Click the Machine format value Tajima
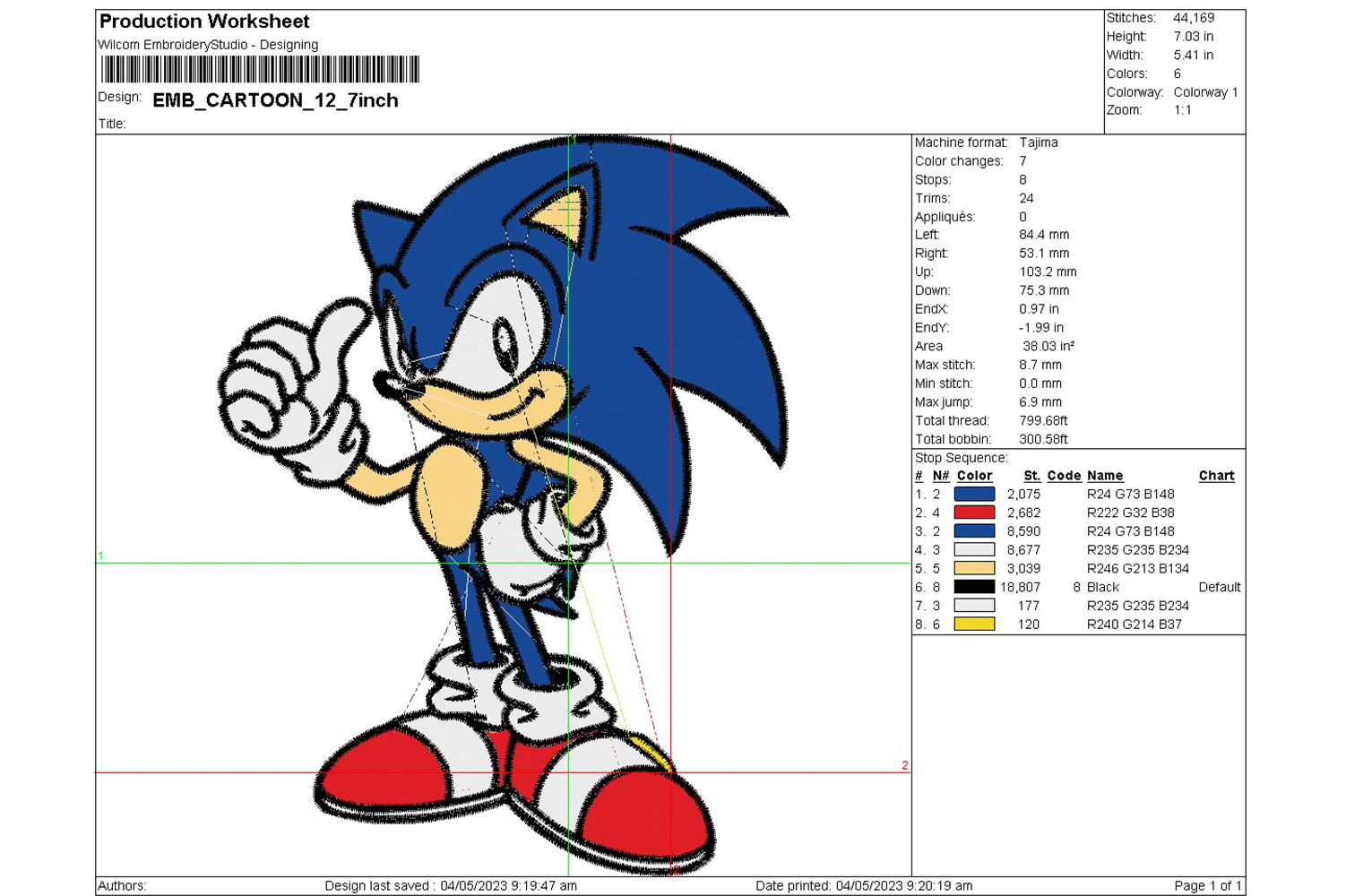1346x896 pixels. tap(1038, 142)
